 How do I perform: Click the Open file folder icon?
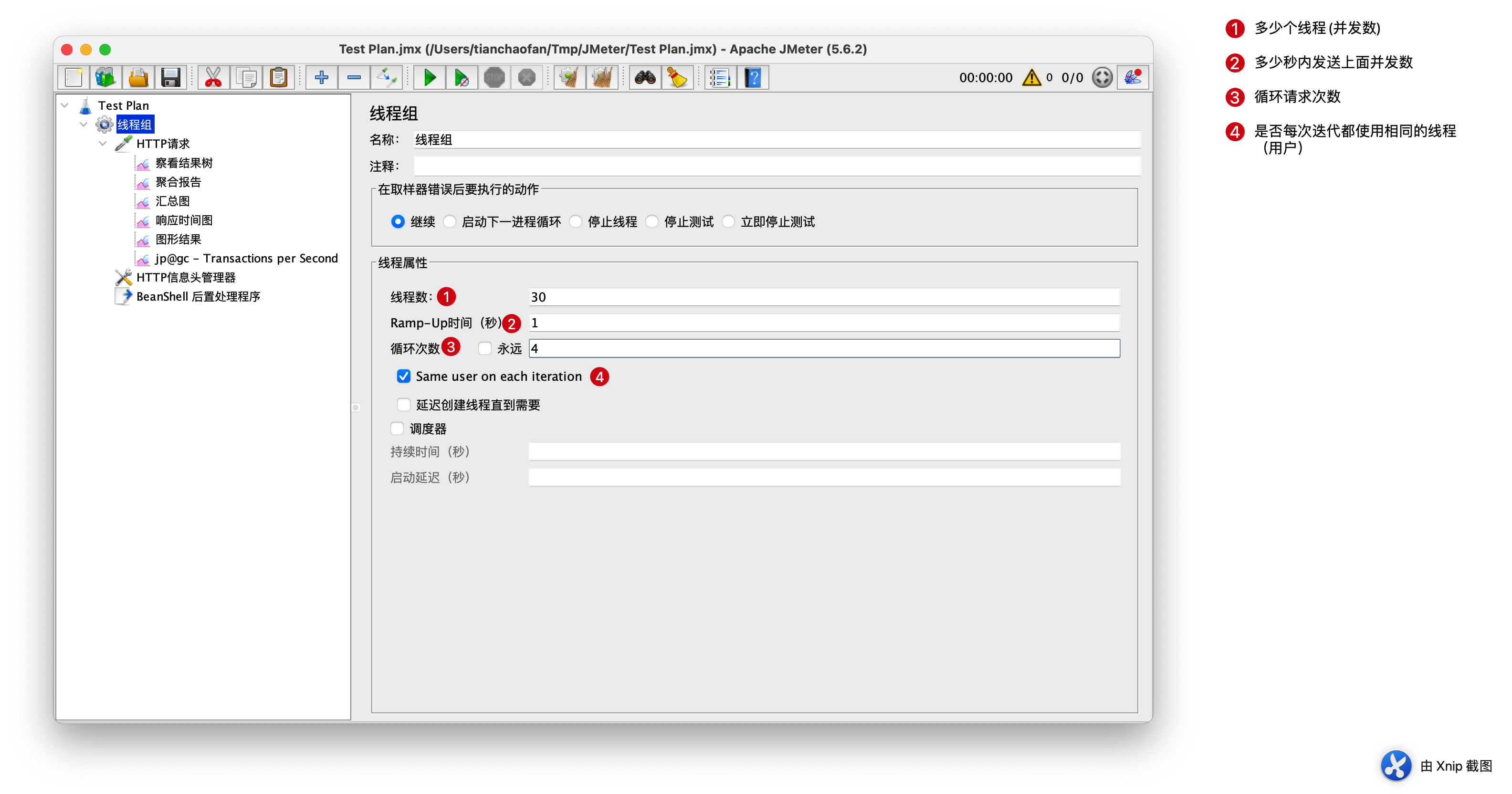coord(138,77)
